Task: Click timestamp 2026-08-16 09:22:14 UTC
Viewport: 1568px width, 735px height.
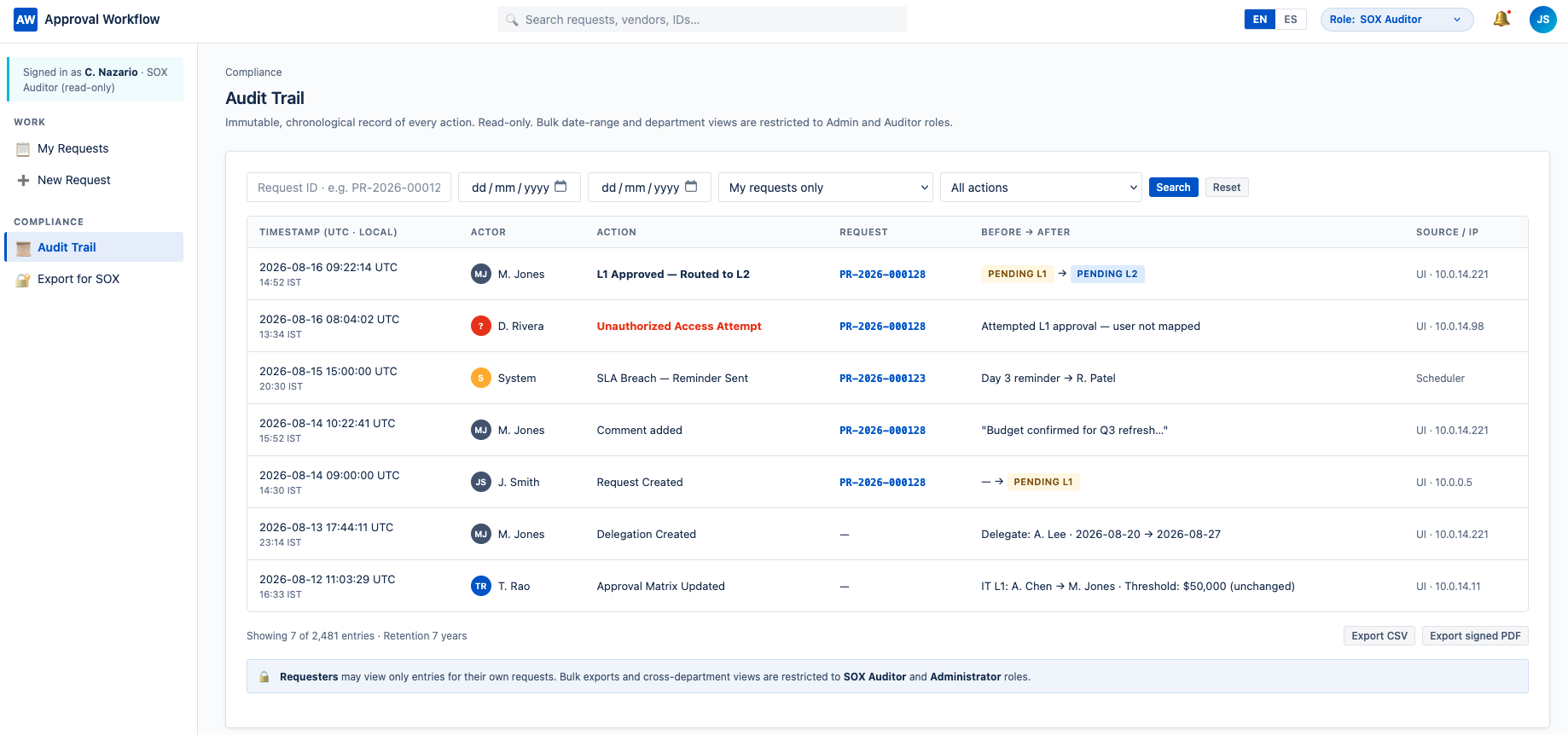Action: coord(328,268)
